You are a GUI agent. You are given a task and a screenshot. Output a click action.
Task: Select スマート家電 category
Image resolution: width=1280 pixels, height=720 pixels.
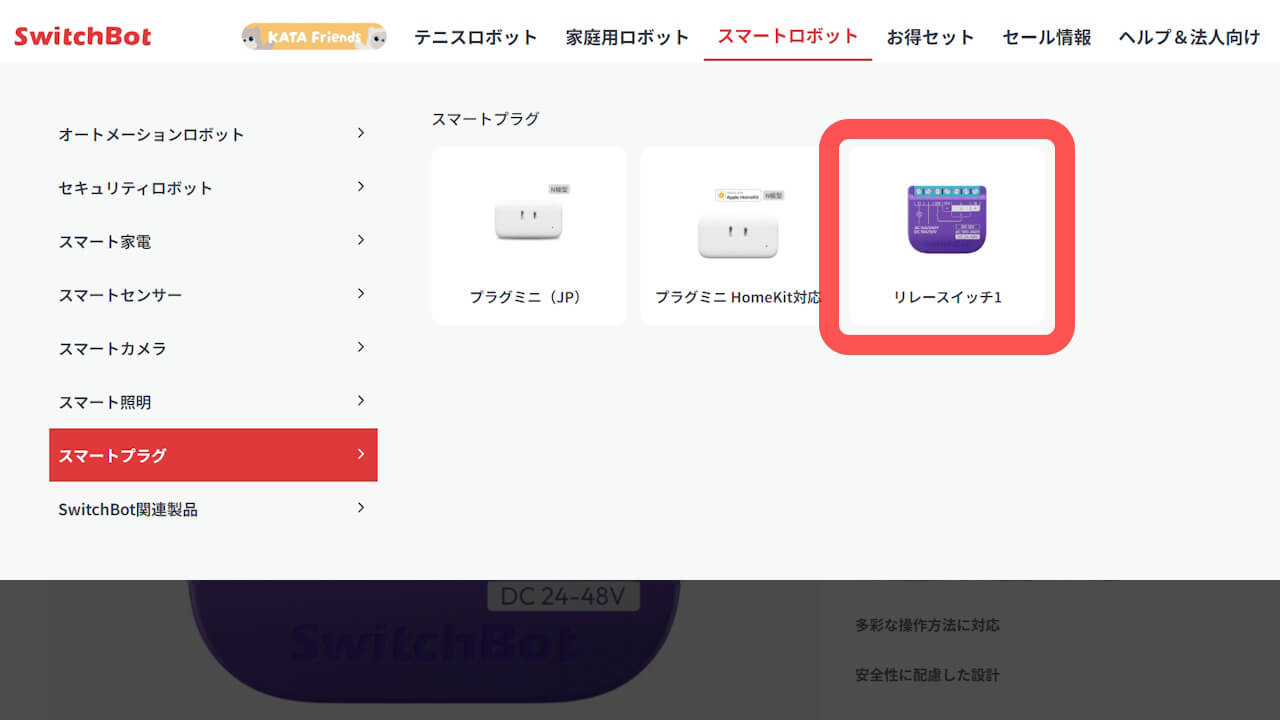pyautogui.click(x=213, y=241)
